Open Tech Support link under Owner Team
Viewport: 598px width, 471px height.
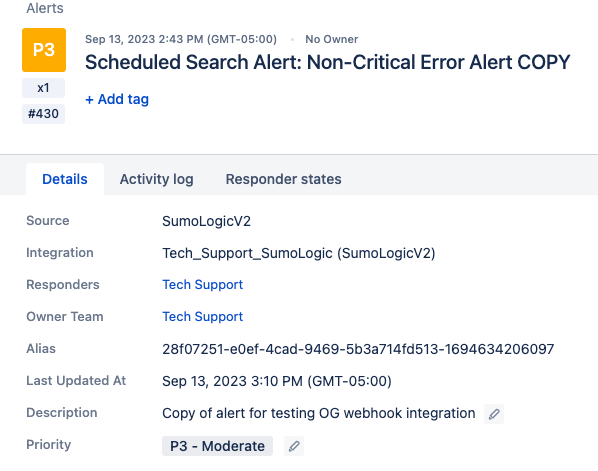(203, 317)
